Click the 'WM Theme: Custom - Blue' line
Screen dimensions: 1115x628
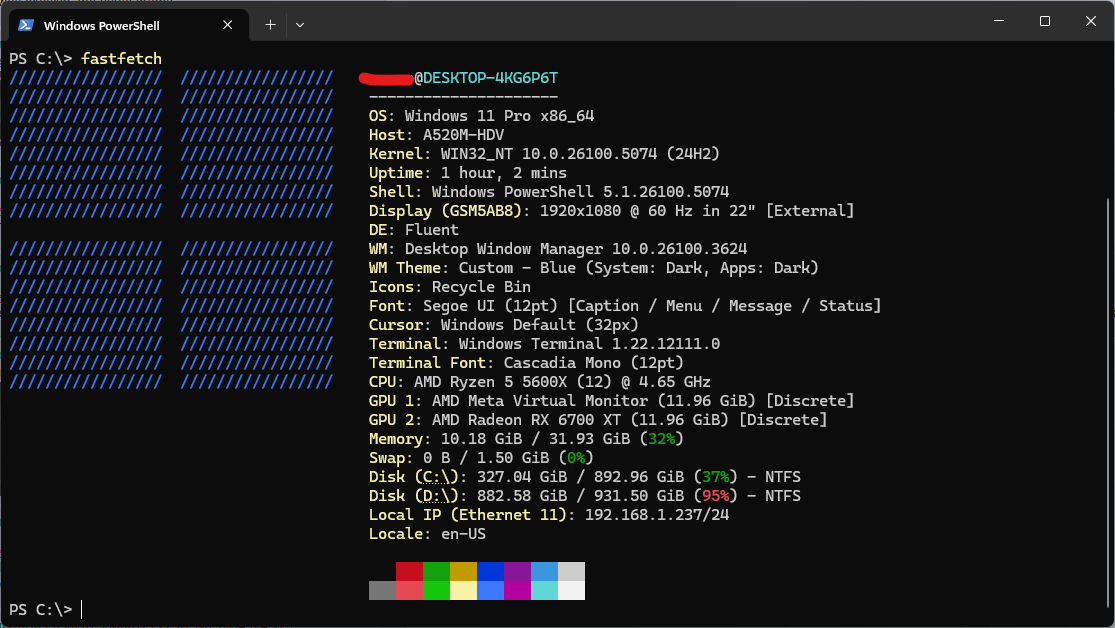(594, 268)
